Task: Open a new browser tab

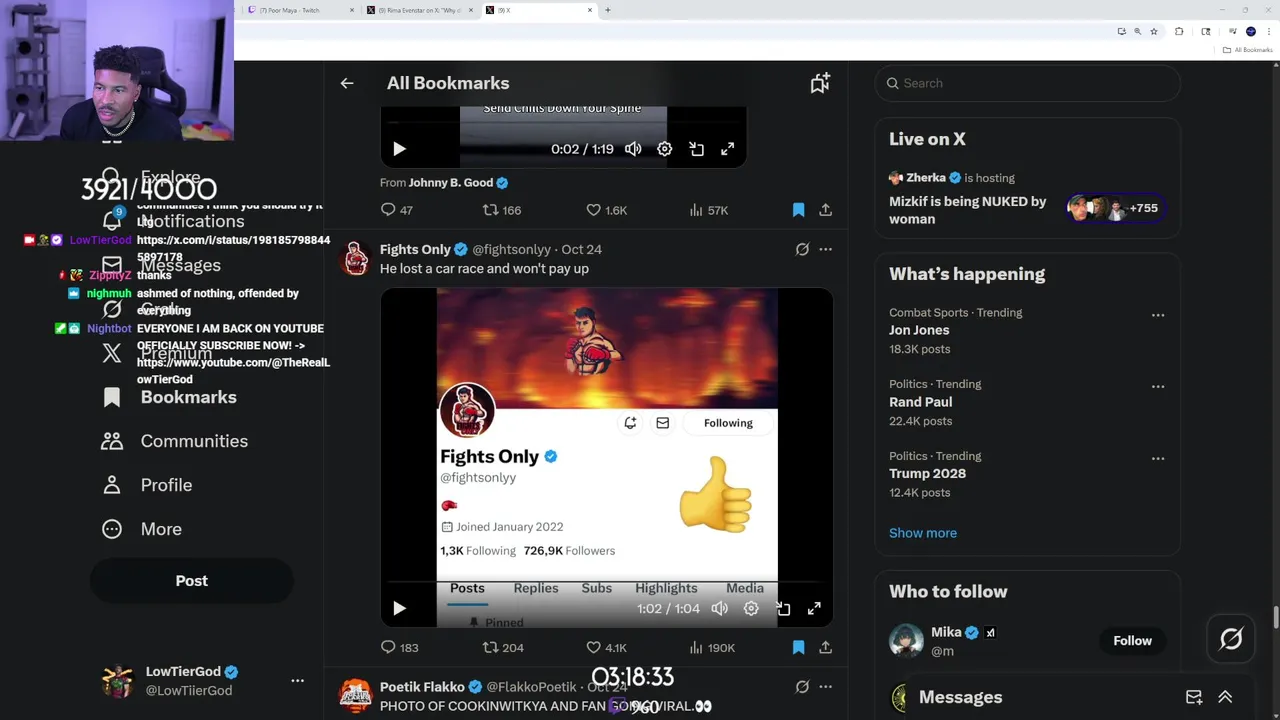Action: pyautogui.click(x=608, y=10)
